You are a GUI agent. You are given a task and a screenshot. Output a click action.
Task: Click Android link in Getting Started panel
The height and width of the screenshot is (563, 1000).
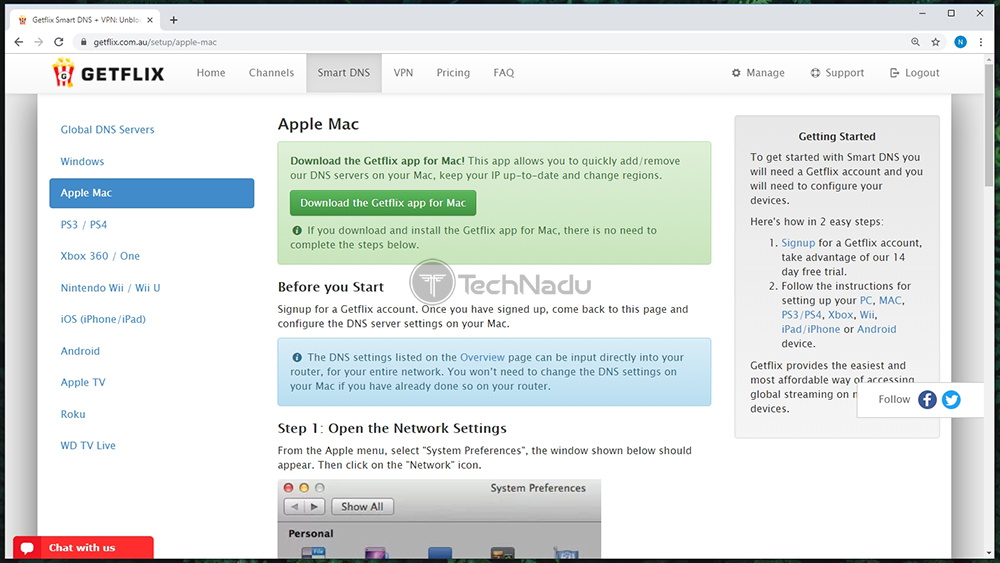point(876,329)
